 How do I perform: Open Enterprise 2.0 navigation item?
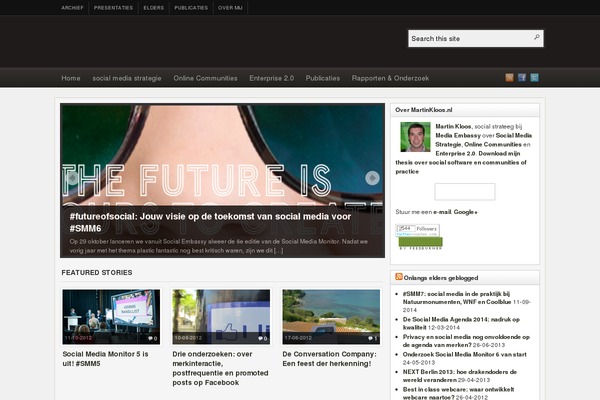pyautogui.click(x=272, y=78)
